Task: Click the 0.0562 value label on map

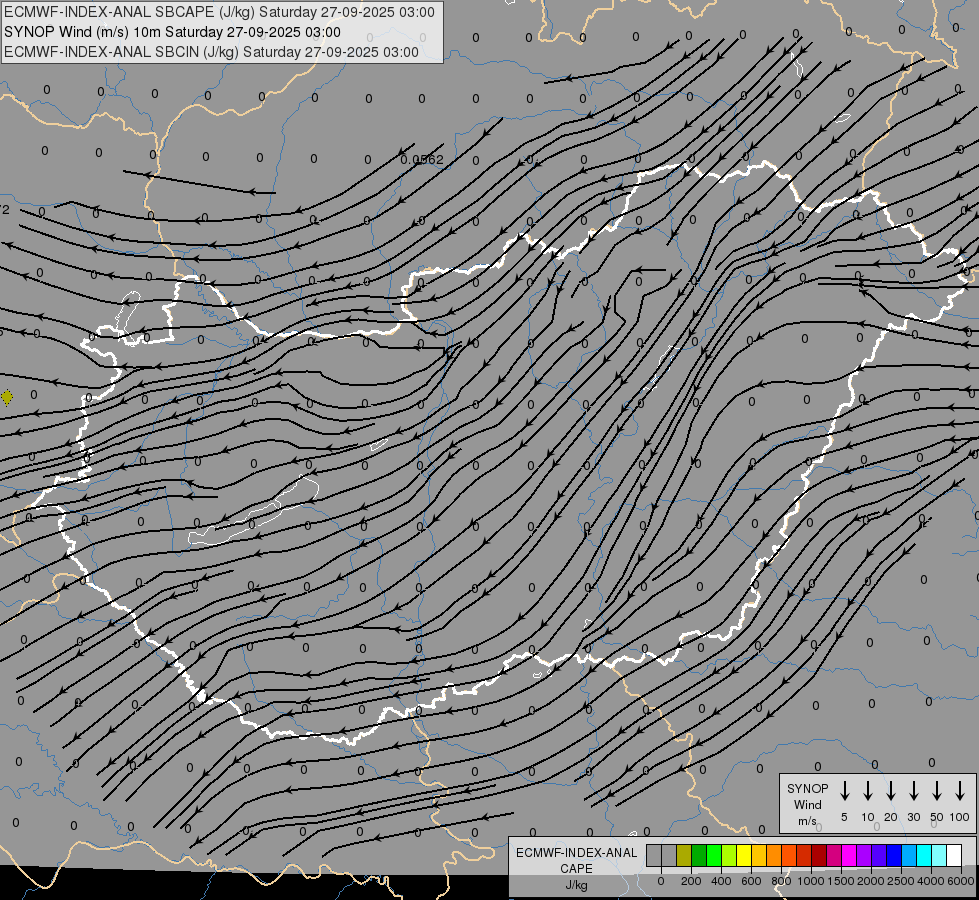Action: pos(422,160)
